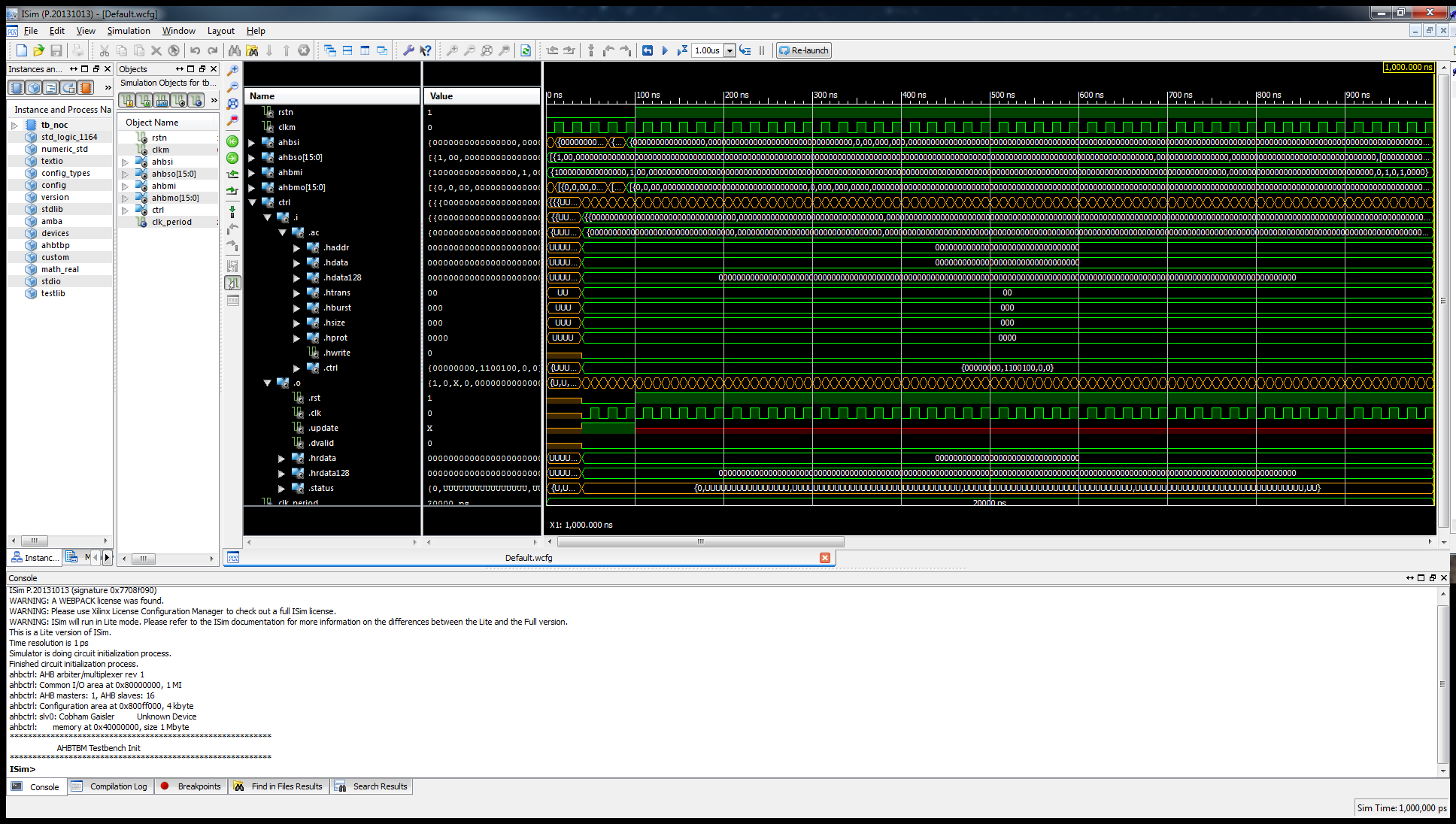
Task: Click the Step simulation icon
Action: tap(745, 50)
